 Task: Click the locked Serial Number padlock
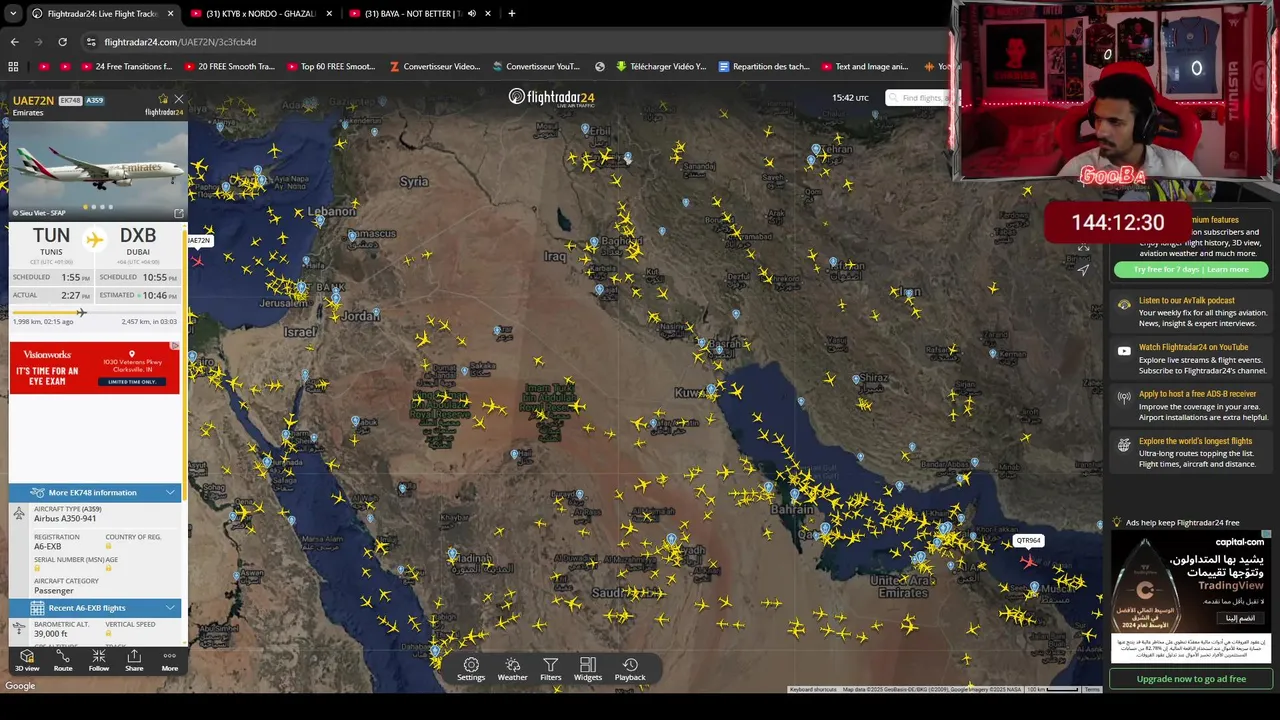click(37, 568)
